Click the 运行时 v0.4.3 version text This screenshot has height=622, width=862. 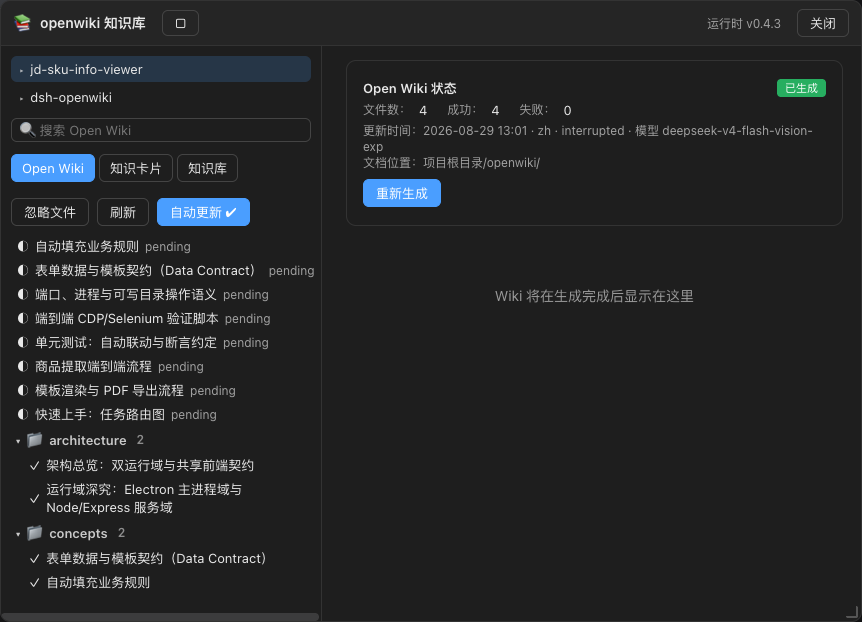(x=743, y=24)
